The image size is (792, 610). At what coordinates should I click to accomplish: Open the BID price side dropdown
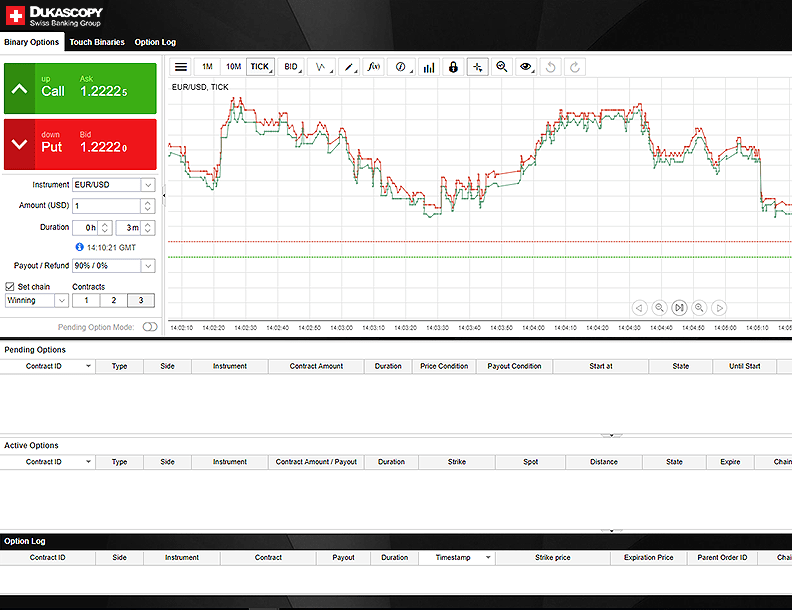291,67
